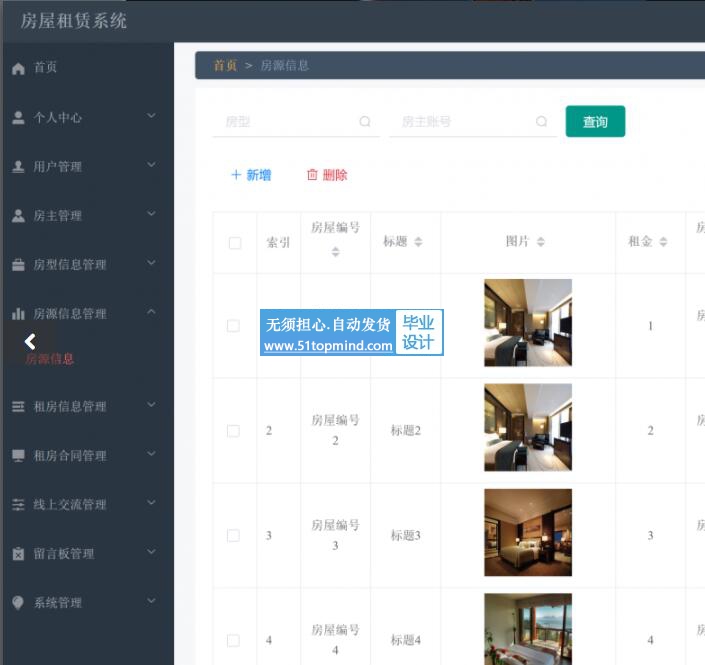
Task: Click the 房型信息管理 briefcase icon
Action: 18,265
